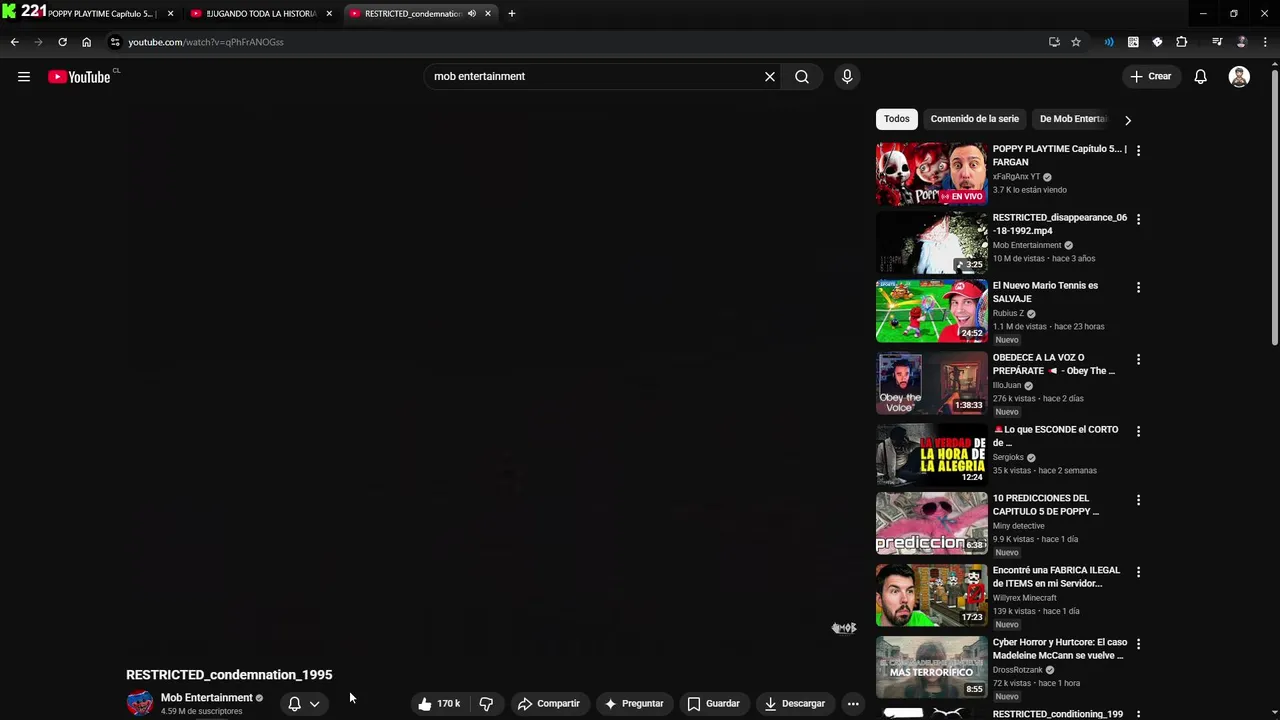The width and height of the screenshot is (1280, 720).
Task: Open a new browser tab
Action: tap(511, 14)
